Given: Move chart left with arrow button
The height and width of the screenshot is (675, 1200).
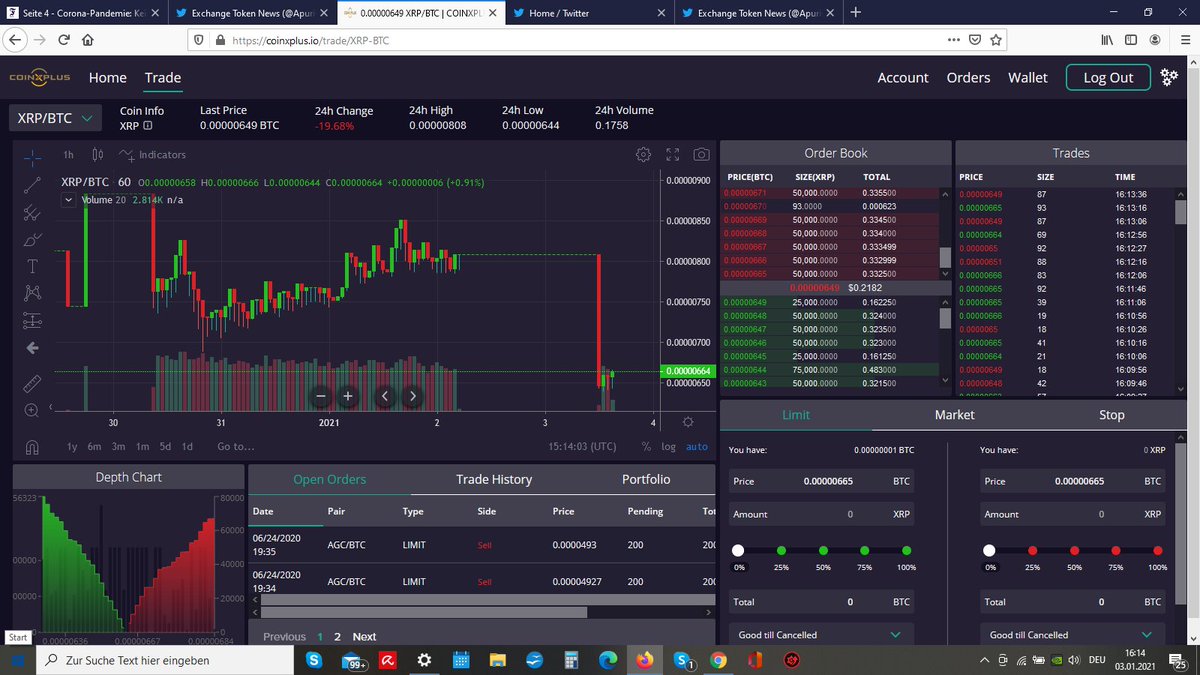Looking at the screenshot, I should (x=385, y=396).
